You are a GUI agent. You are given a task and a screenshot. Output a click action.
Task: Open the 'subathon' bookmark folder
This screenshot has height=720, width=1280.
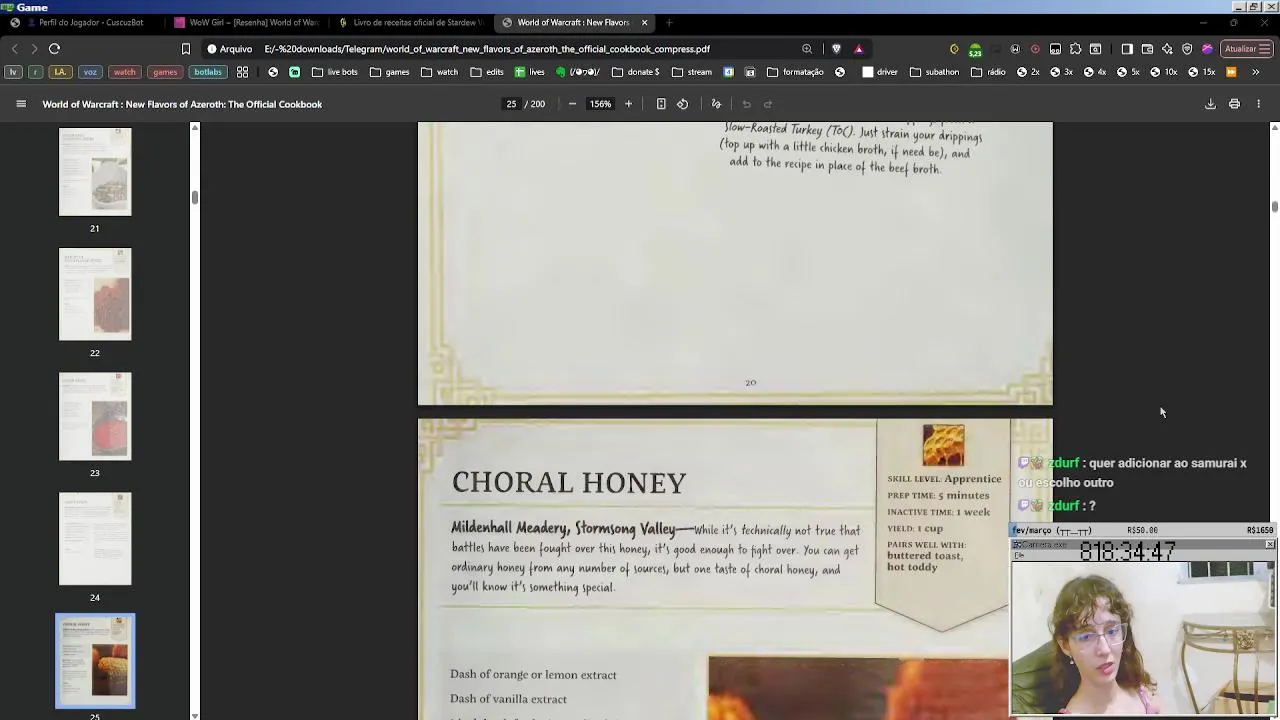click(x=934, y=72)
